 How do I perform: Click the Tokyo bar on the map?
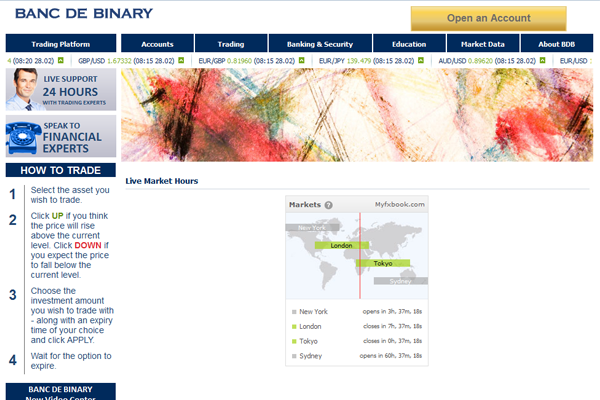[383, 263]
